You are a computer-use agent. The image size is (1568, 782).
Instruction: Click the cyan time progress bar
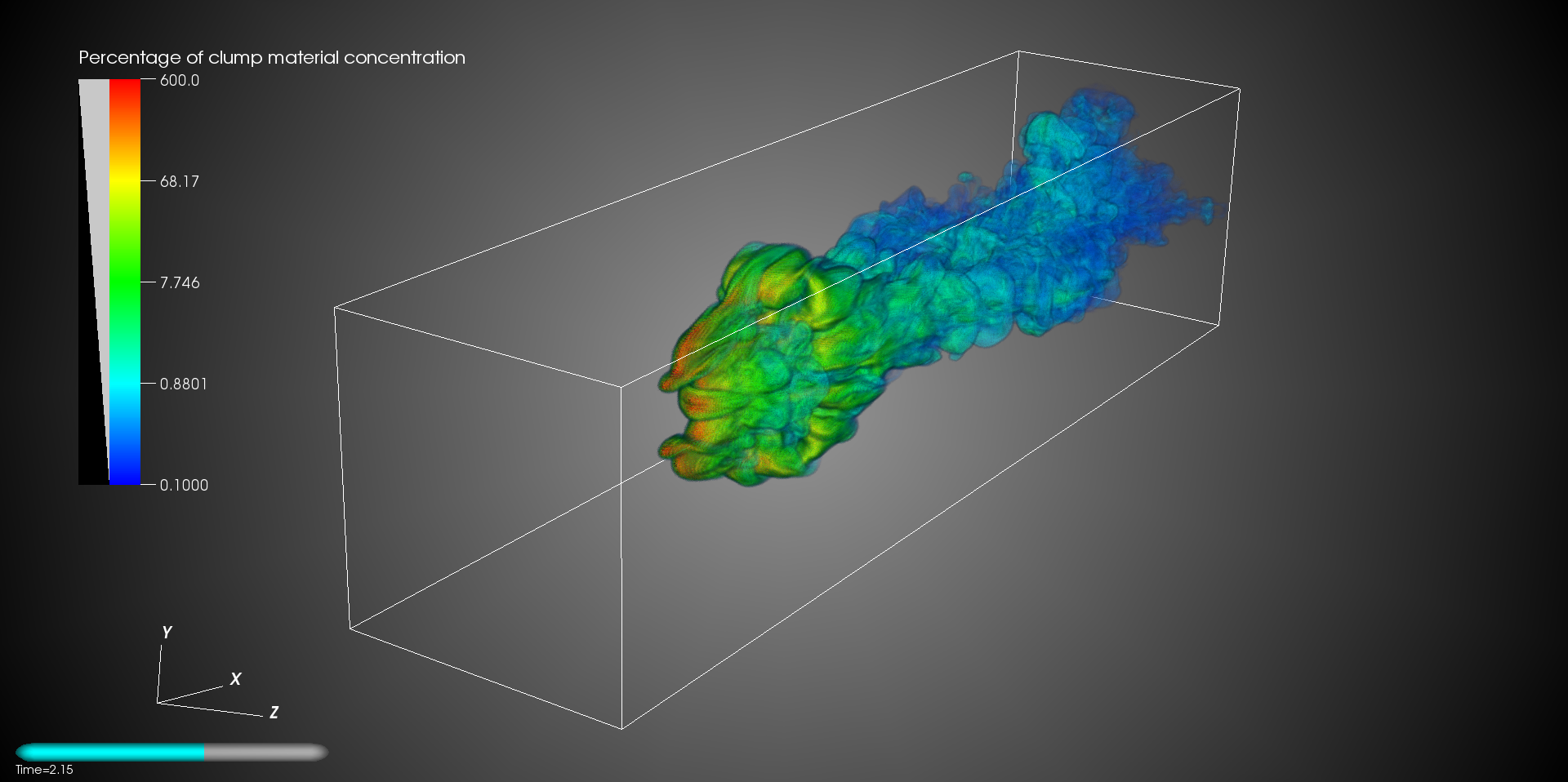tap(171, 752)
